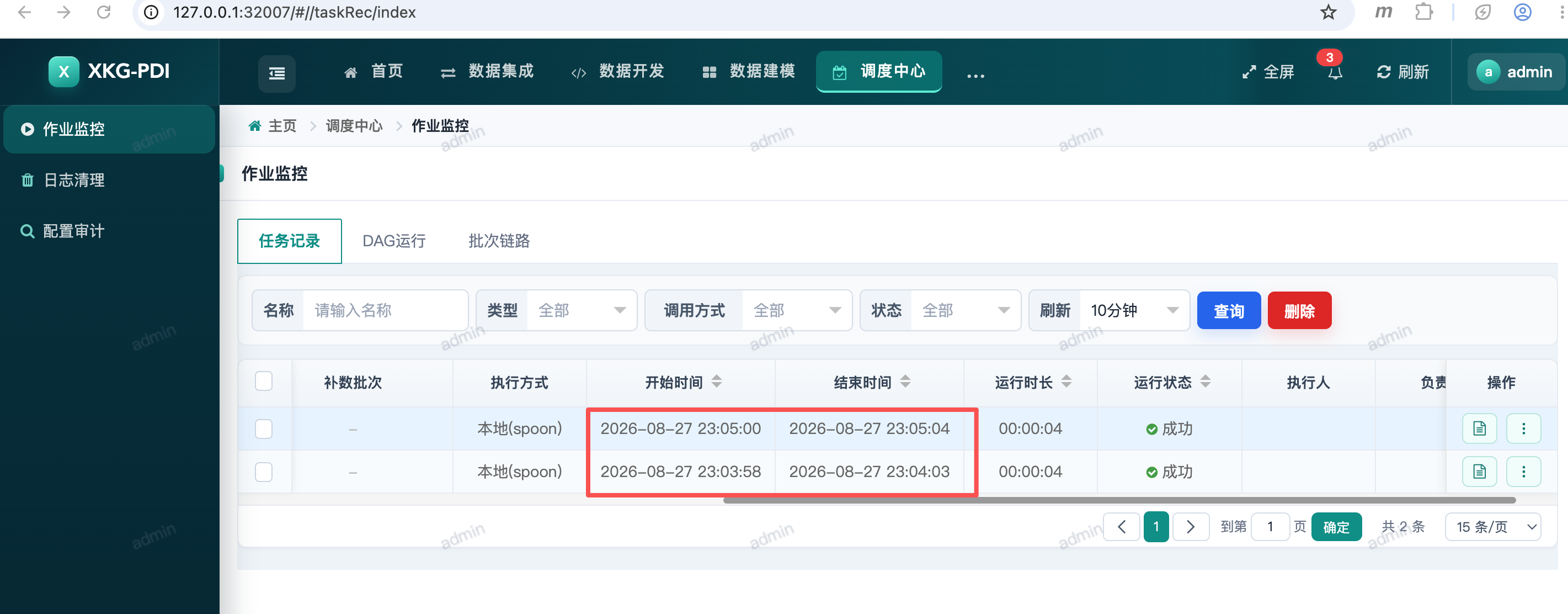1568x614 pixels.
Task: Click the browser forward arrow
Action: click(64, 12)
